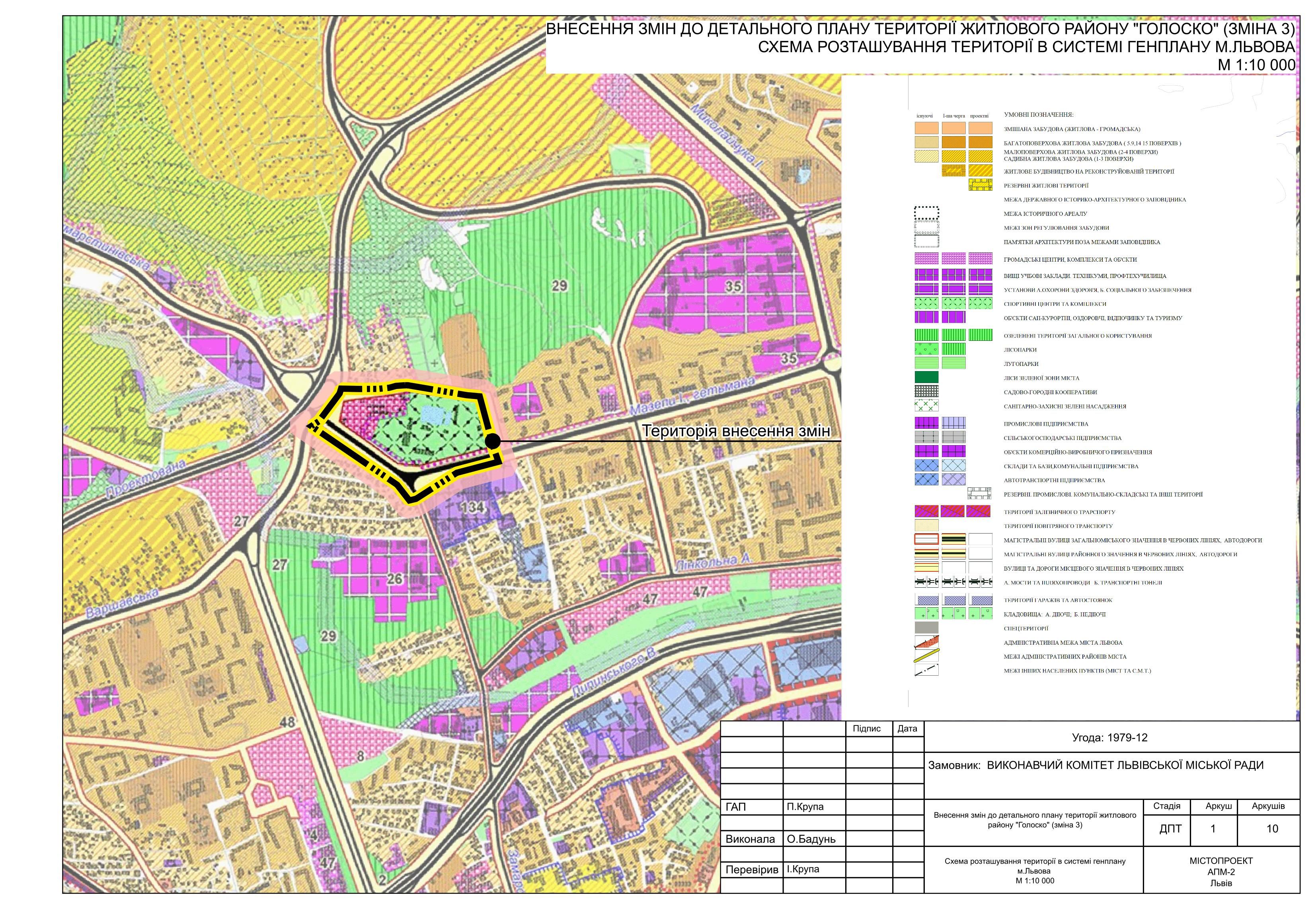
Task: Click the 'ДПТ' stage cell in title block
Action: [1170, 829]
